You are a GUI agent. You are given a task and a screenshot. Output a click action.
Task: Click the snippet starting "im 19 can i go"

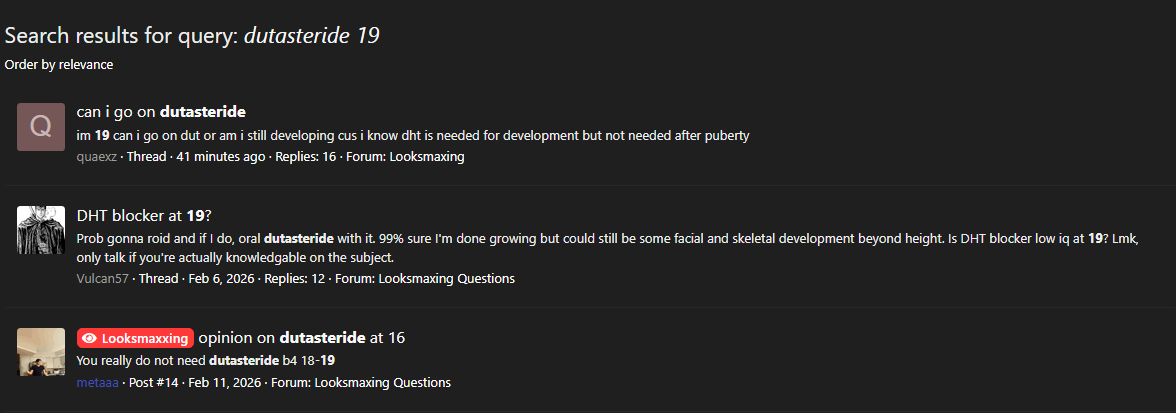click(x=412, y=135)
